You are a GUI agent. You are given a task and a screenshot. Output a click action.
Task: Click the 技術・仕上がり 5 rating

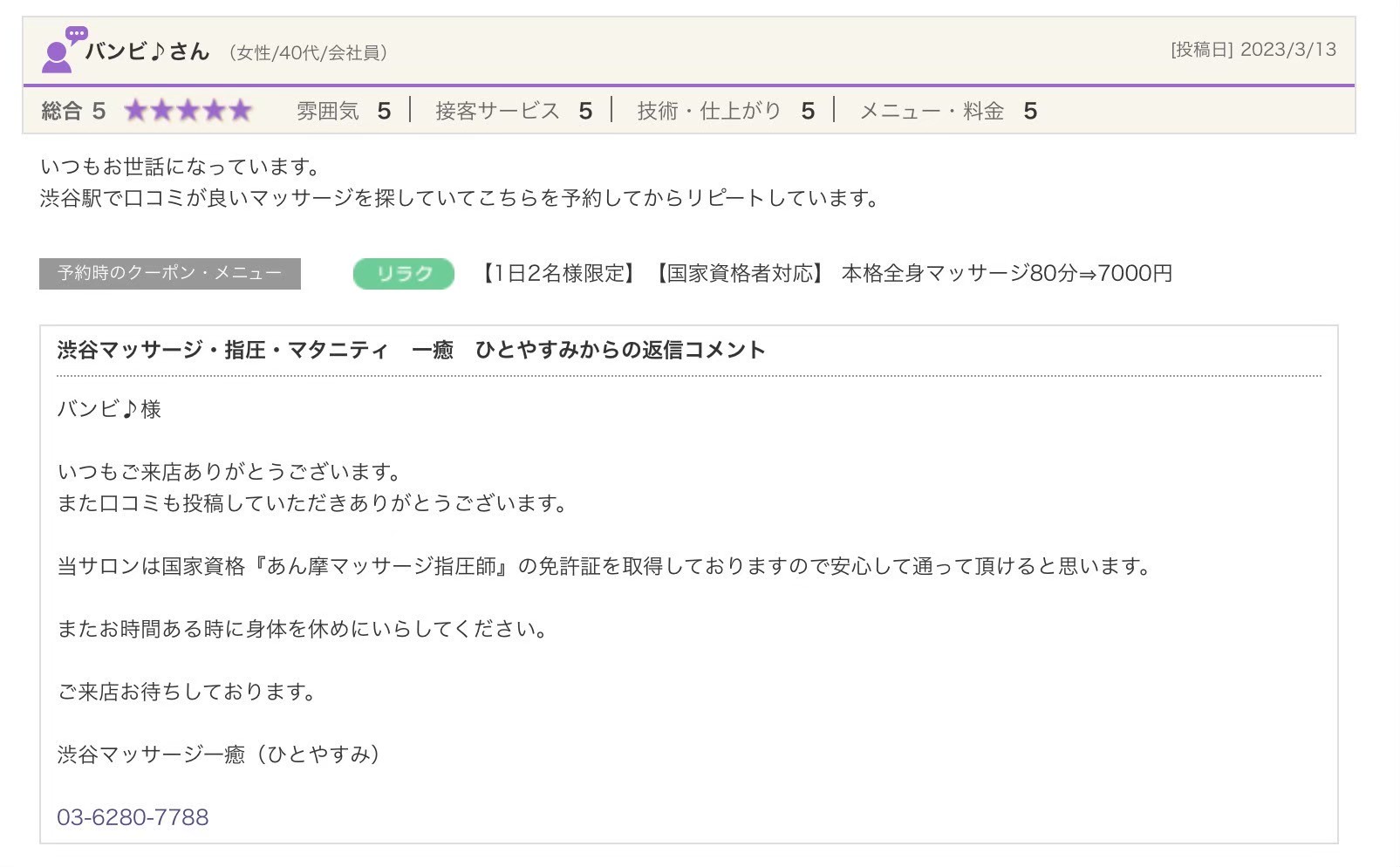(726, 111)
